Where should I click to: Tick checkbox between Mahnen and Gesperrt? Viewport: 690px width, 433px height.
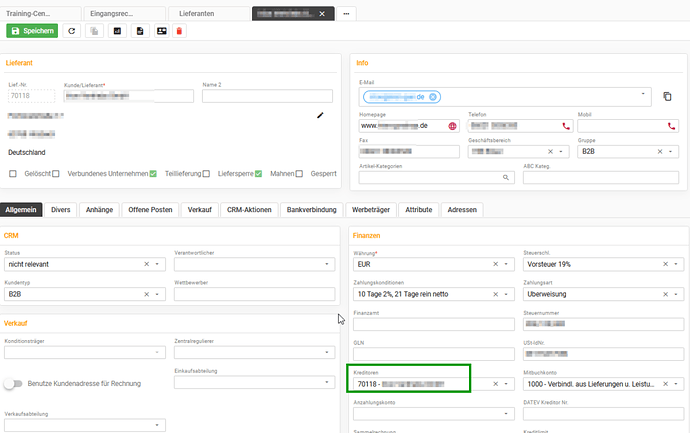tap(299, 174)
